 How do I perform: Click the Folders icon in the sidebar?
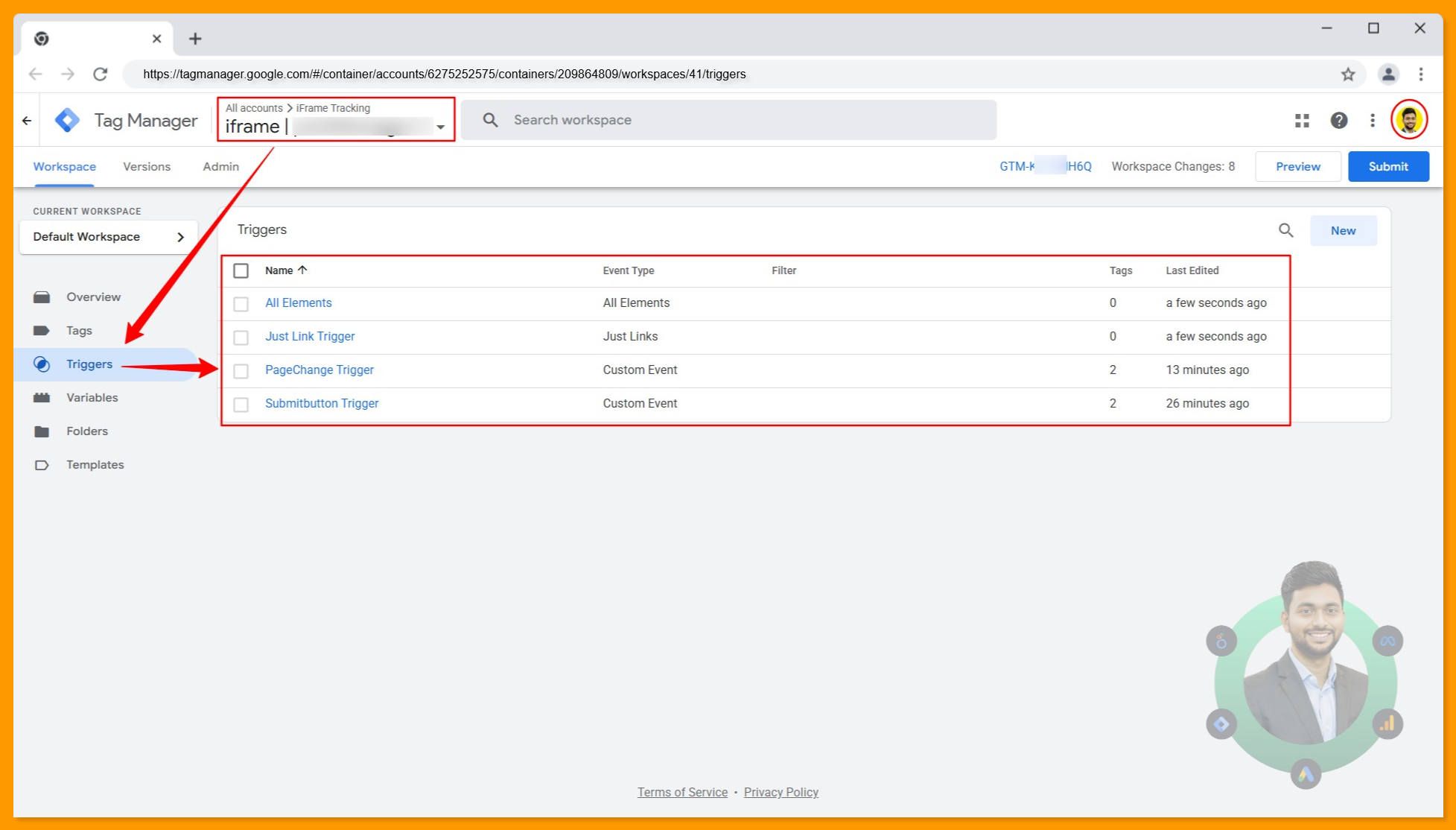[42, 431]
